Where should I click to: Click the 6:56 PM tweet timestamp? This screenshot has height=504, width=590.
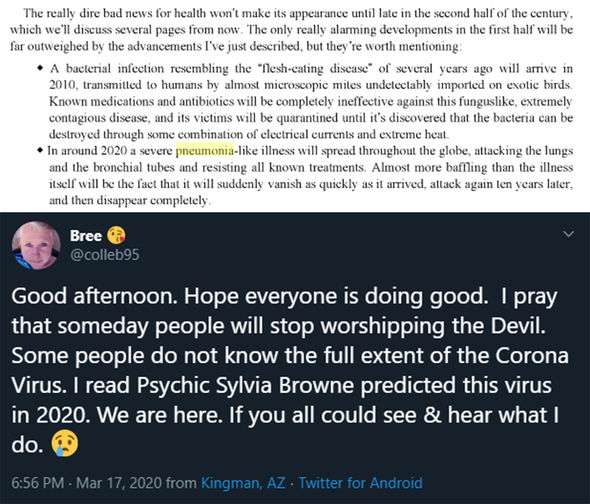click(37, 483)
